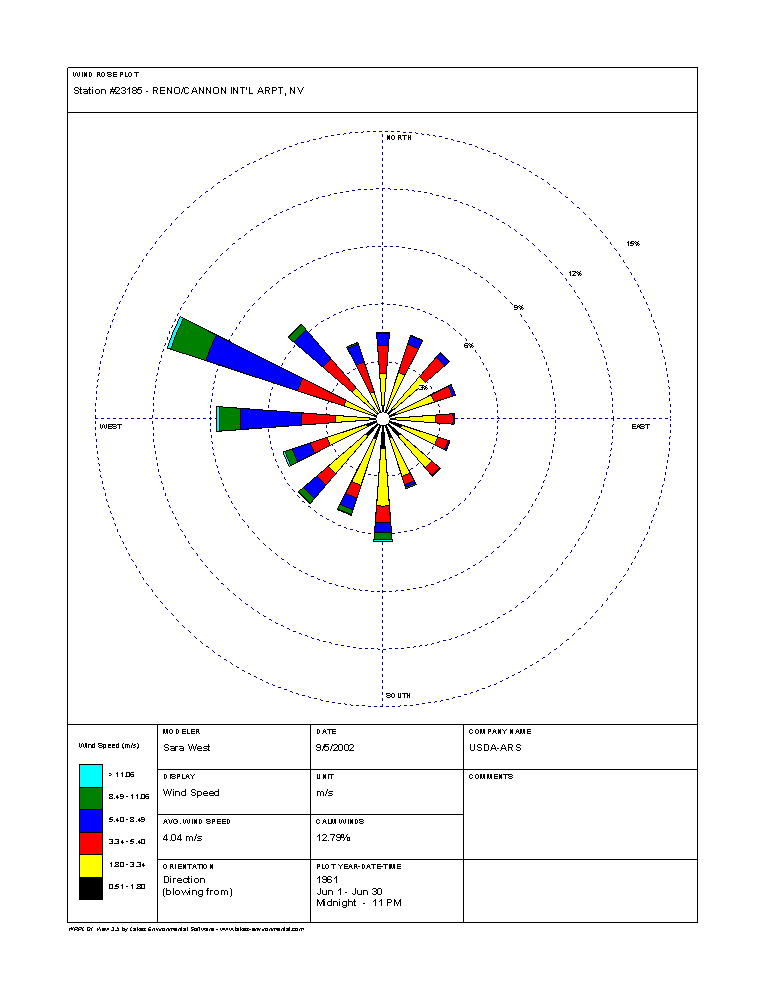Click the west wind petal's blue segment
The width and height of the screenshot is (765, 990).
(x=271, y=419)
